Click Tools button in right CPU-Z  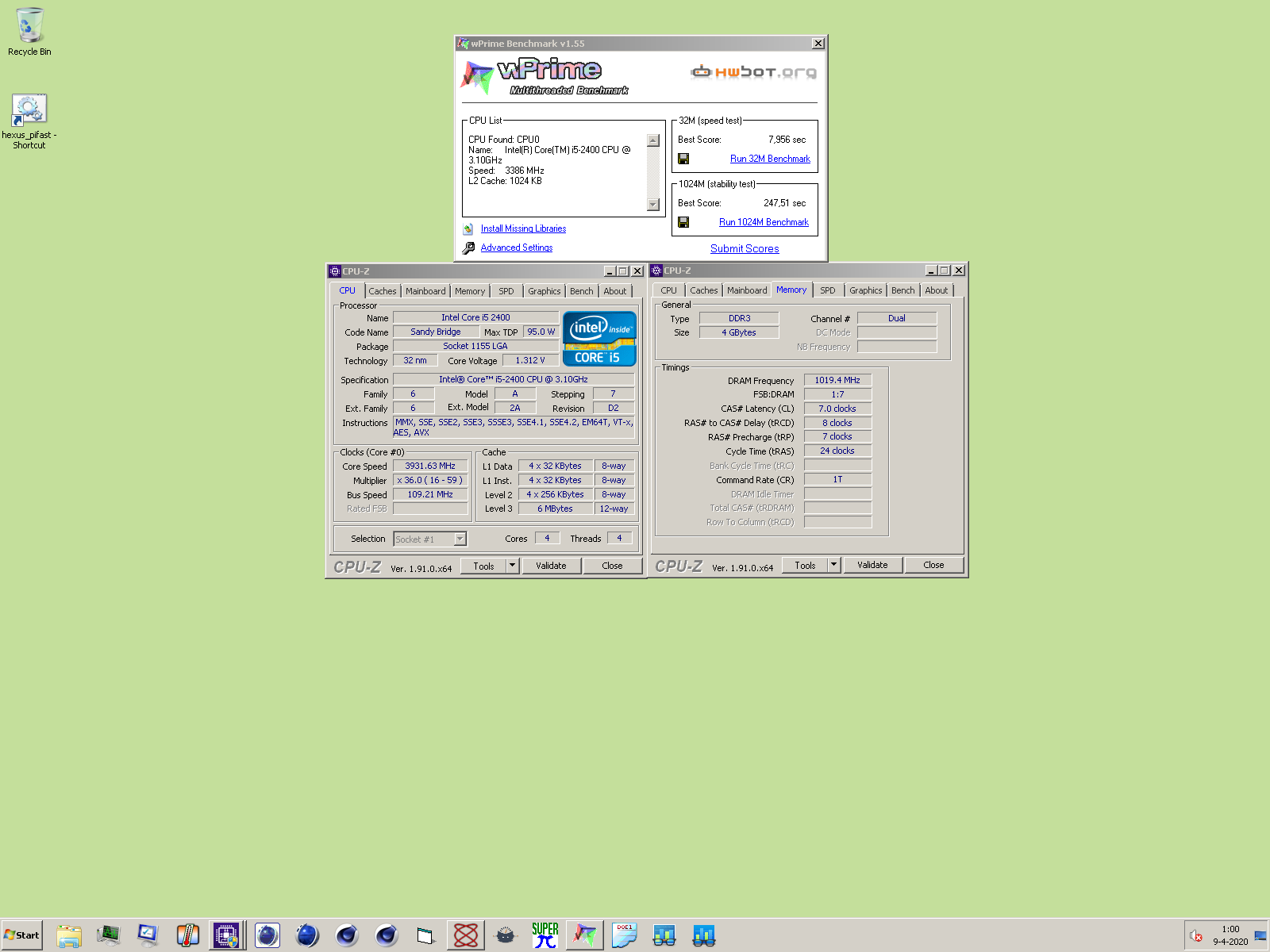pos(805,565)
